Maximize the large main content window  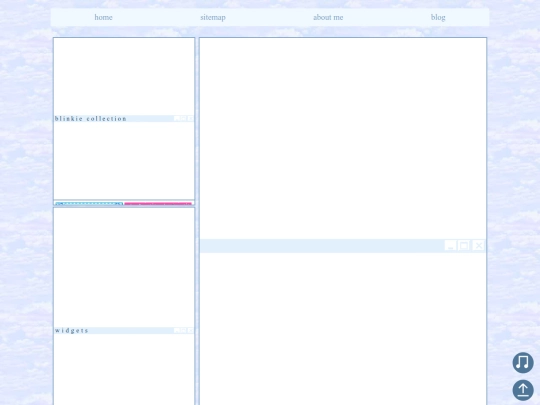pos(464,246)
